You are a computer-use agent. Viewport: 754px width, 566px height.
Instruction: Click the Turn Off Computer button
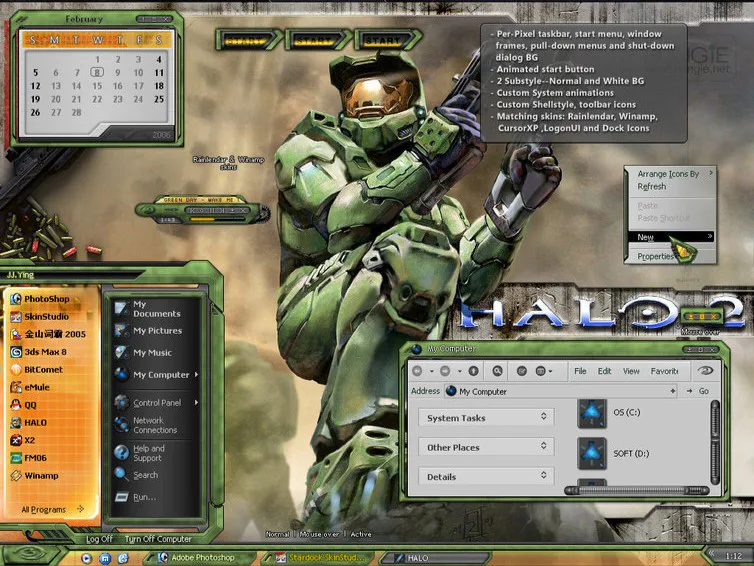pyautogui.click(x=158, y=539)
